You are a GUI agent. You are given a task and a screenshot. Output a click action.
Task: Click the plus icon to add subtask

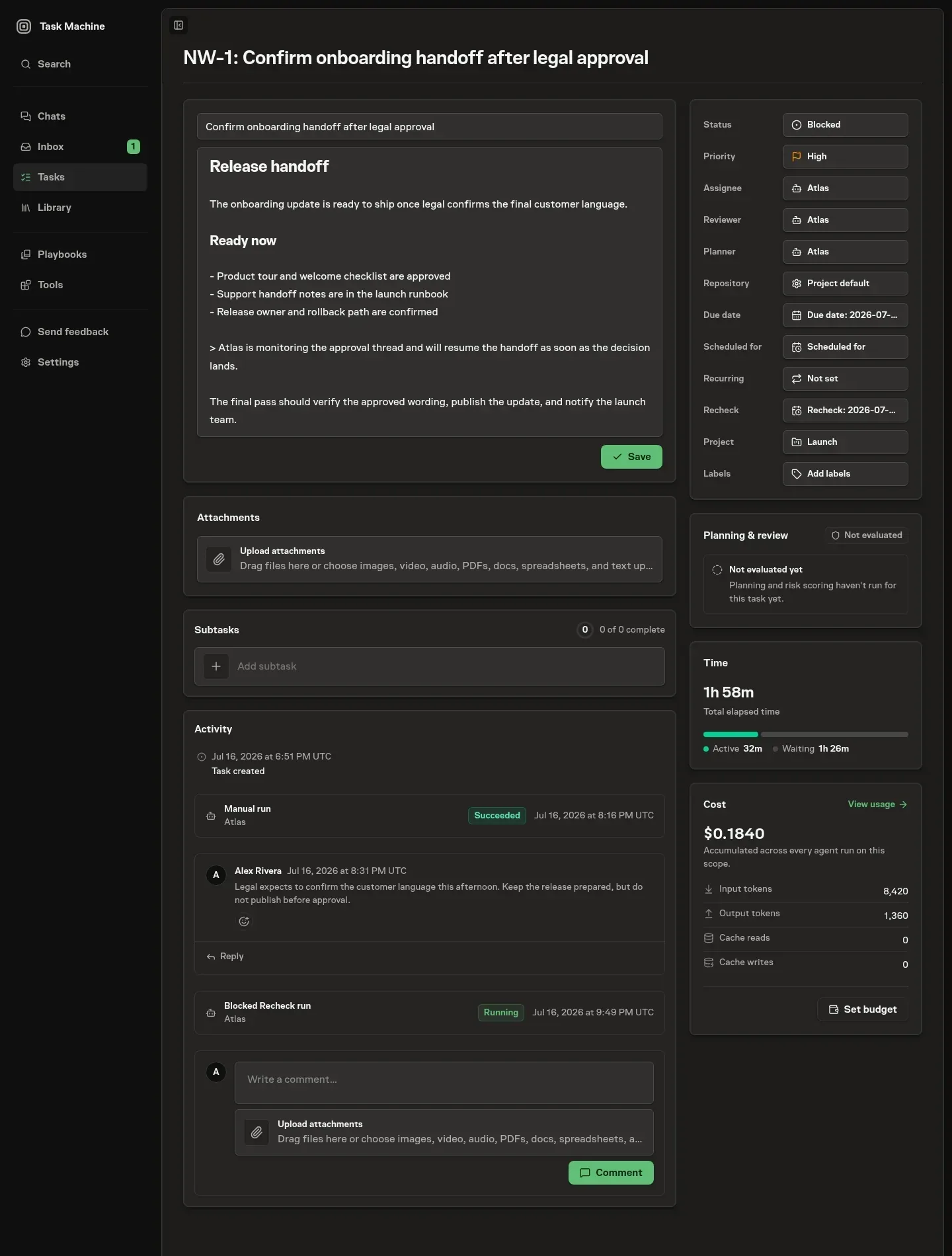(216, 666)
